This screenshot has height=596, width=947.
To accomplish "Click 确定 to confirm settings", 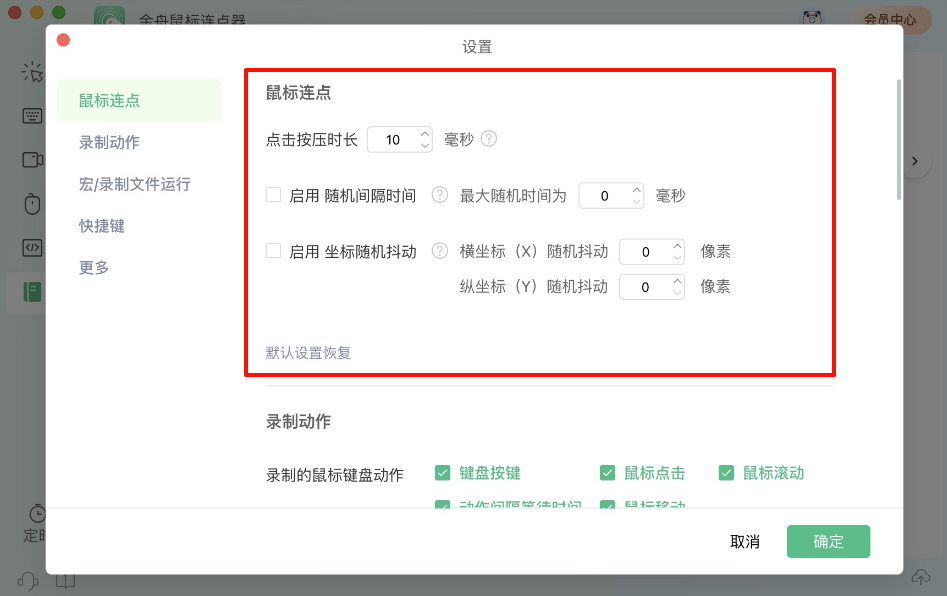I will point(828,541).
